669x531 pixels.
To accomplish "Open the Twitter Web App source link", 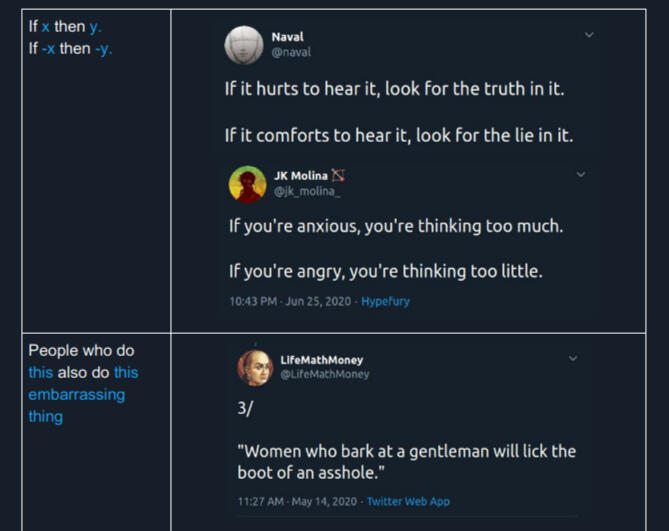I will (408, 501).
